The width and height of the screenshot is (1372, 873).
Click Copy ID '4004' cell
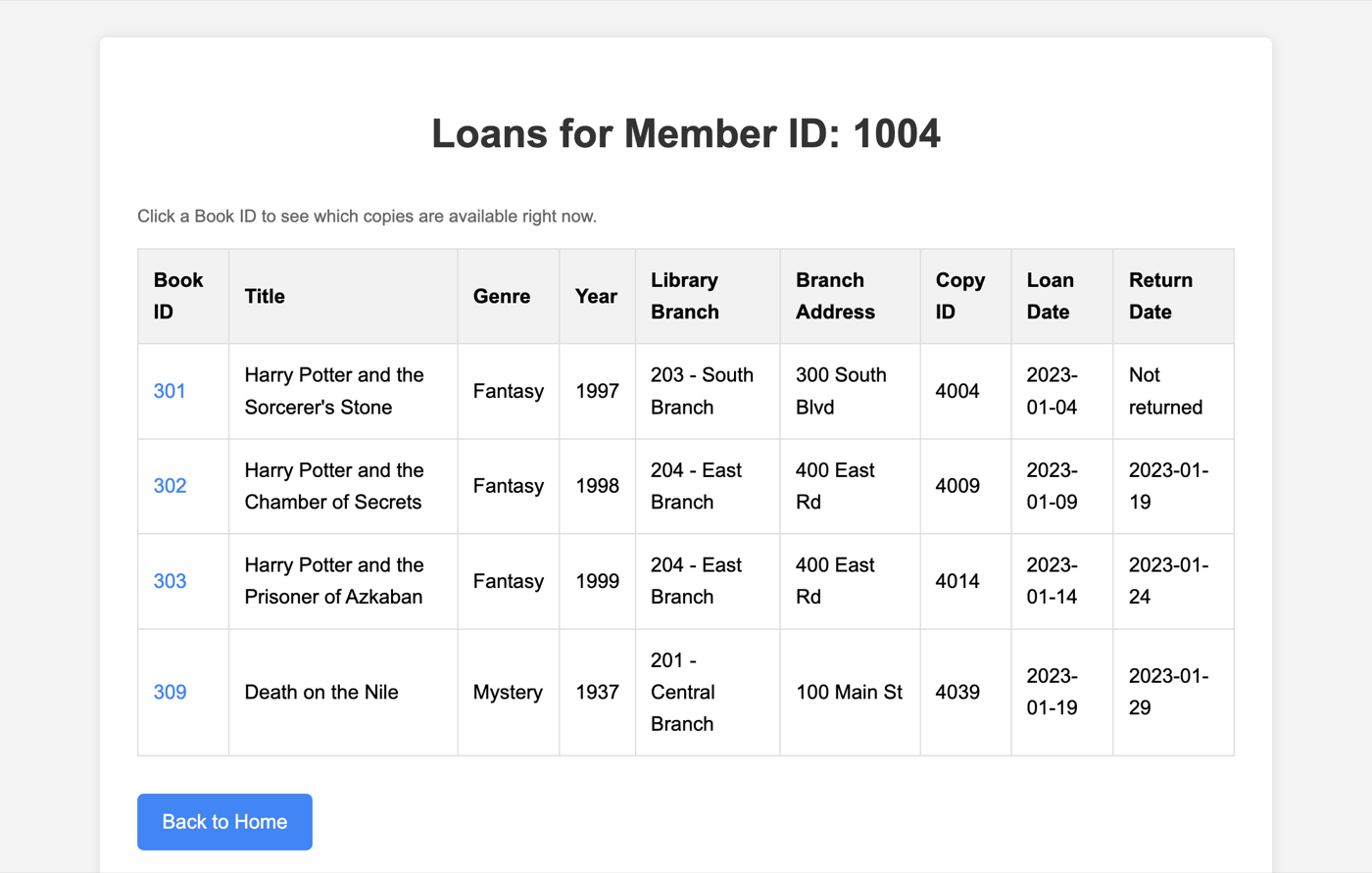(965, 391)
